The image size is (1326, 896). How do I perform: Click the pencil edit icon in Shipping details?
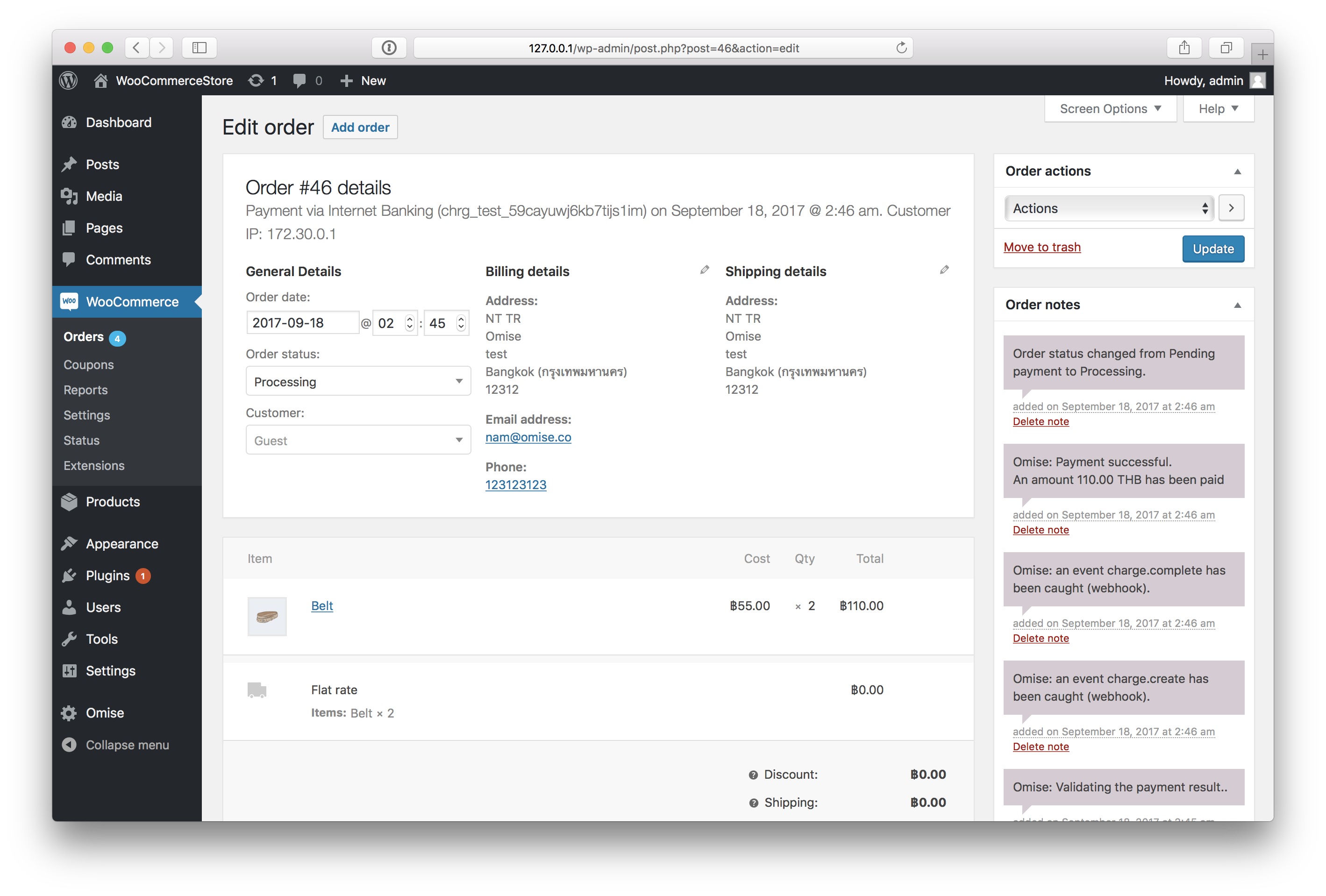click(944, 270)
